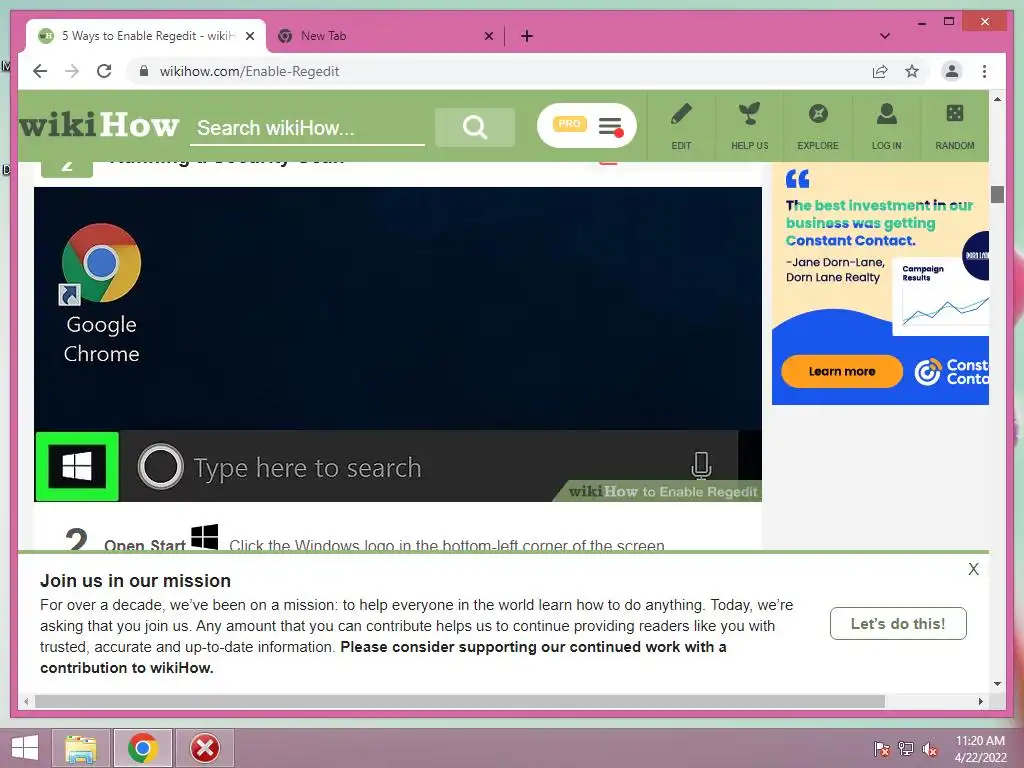This screenshot has width=1024, height=768.
Task: Click the horizontal scroll right arrow
Action: pyautogui.click(x=980, y=701)
